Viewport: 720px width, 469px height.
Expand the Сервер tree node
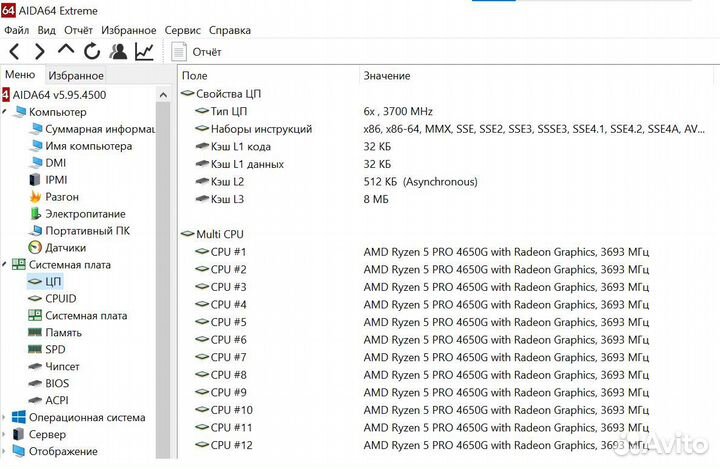pos(5,435)
